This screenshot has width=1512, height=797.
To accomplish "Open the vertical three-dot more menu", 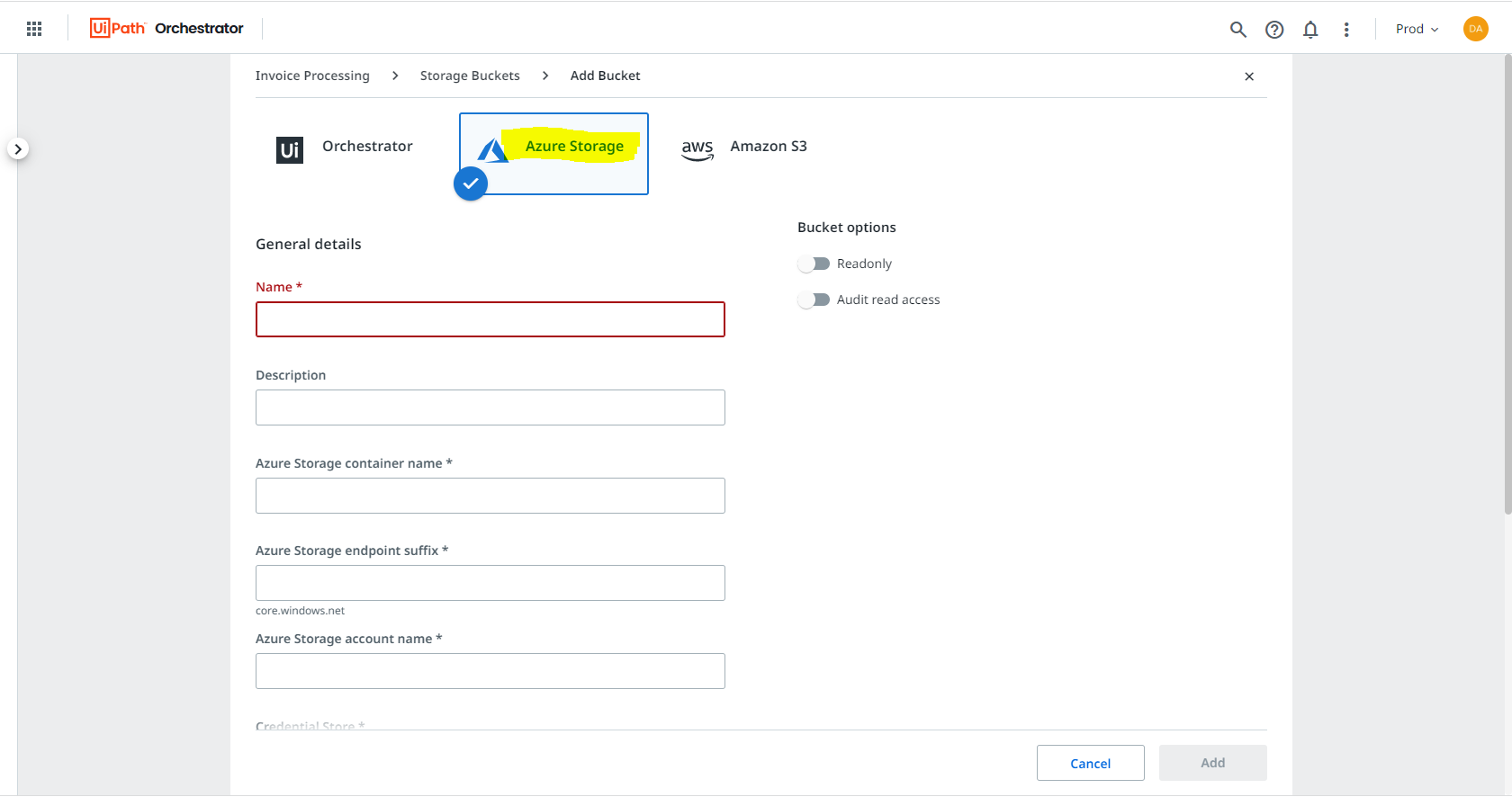I will 1346,30.
